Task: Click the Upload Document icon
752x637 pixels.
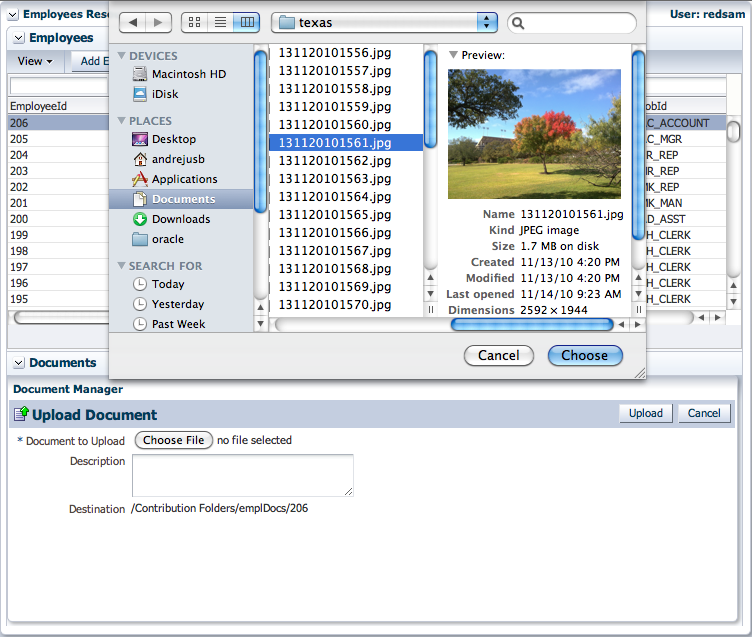Action: tap(21, 414)
